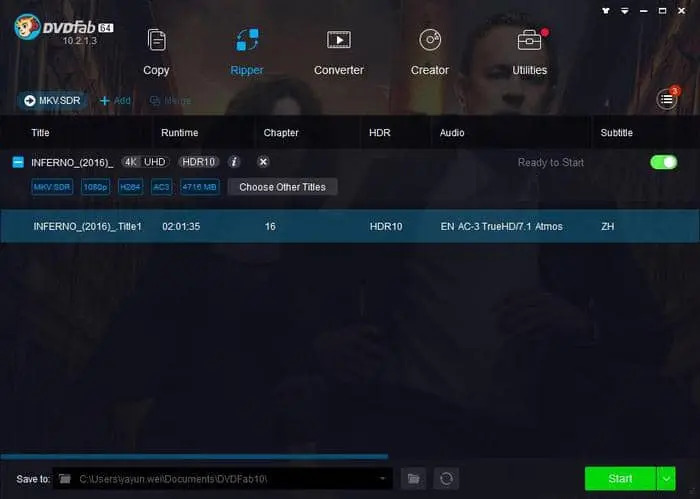
Task: Expand the Start button dropdown arrow
Action: pyautogui.click(x=666, y=479)
